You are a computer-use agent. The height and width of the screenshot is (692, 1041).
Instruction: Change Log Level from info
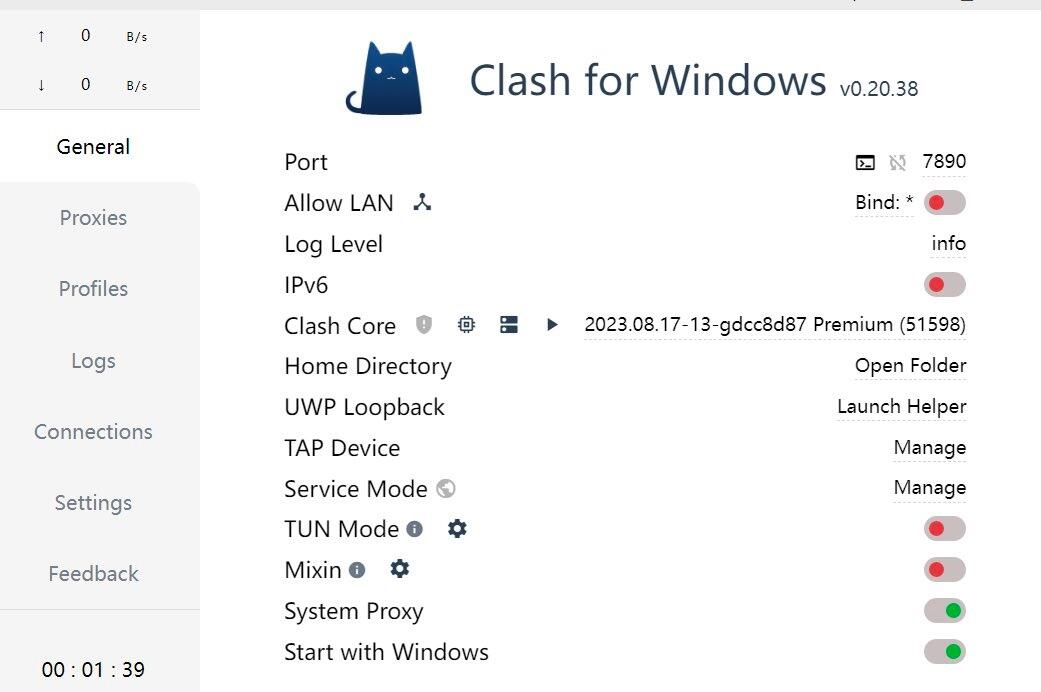coord(947,243)
